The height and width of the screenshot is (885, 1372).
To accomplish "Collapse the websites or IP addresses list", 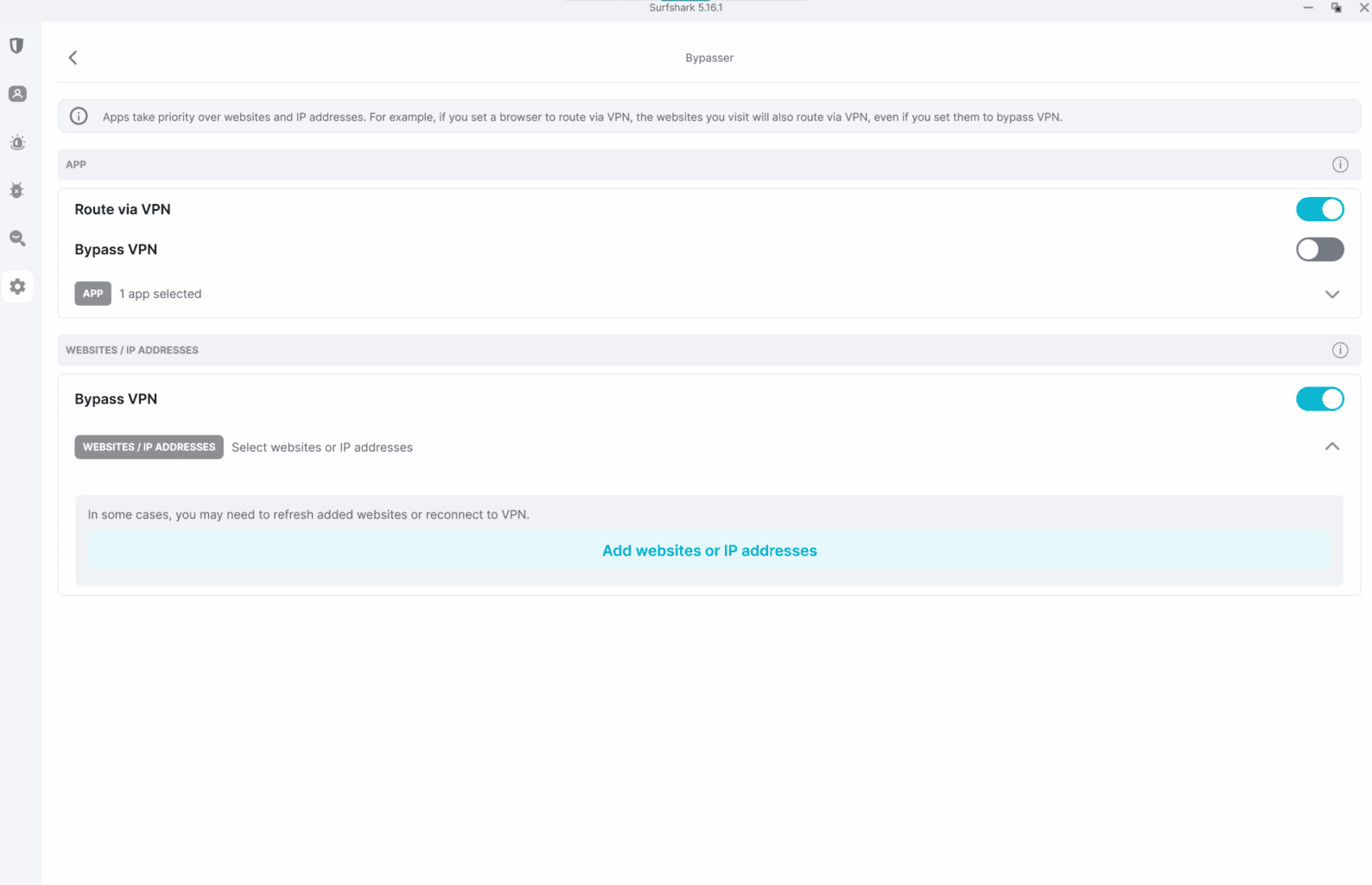I will point(1332,447).
